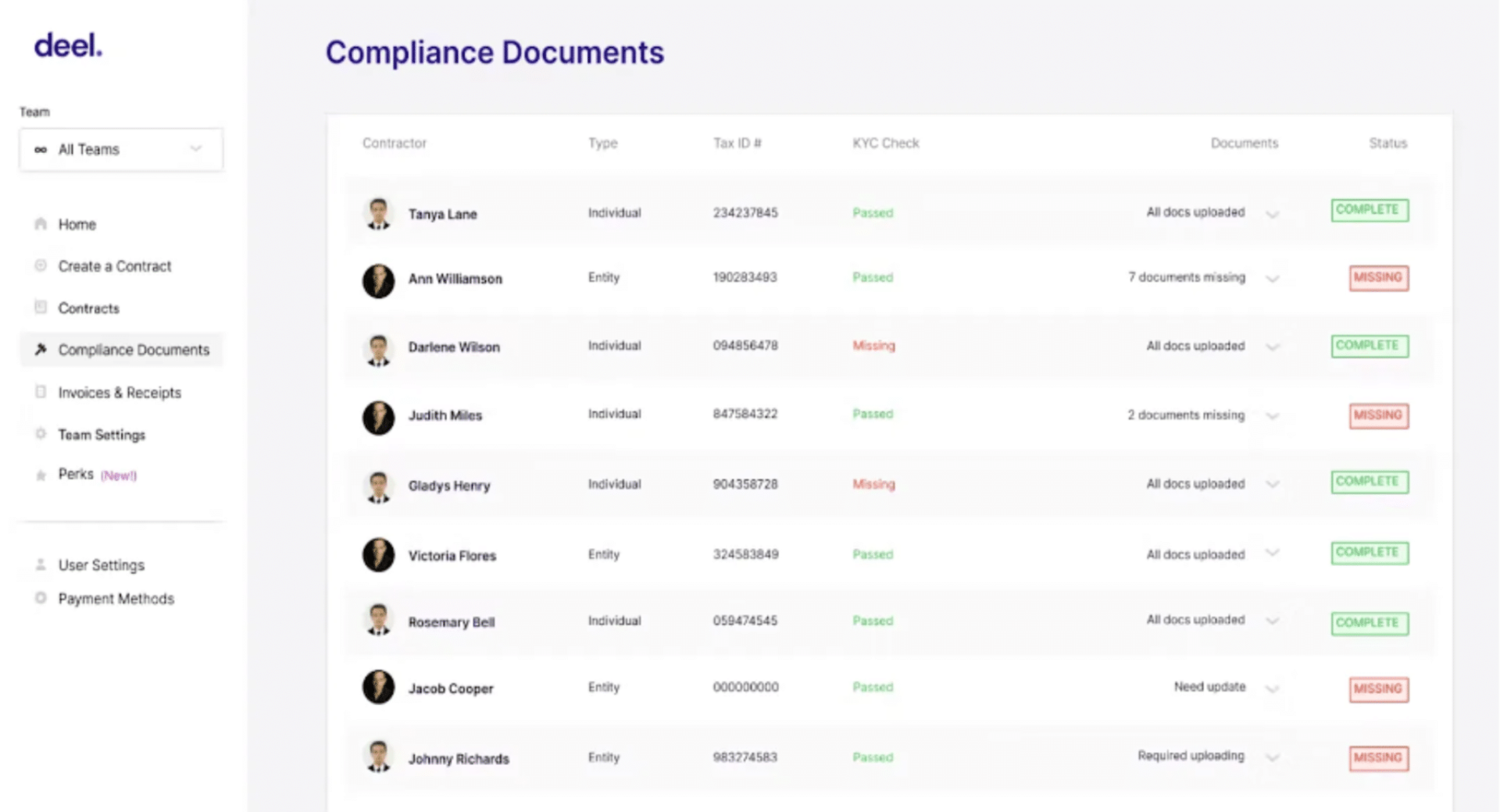Expand Jacob Cooper's Need update chevron
The image size is (1500, 812).
coord(1272,689)
